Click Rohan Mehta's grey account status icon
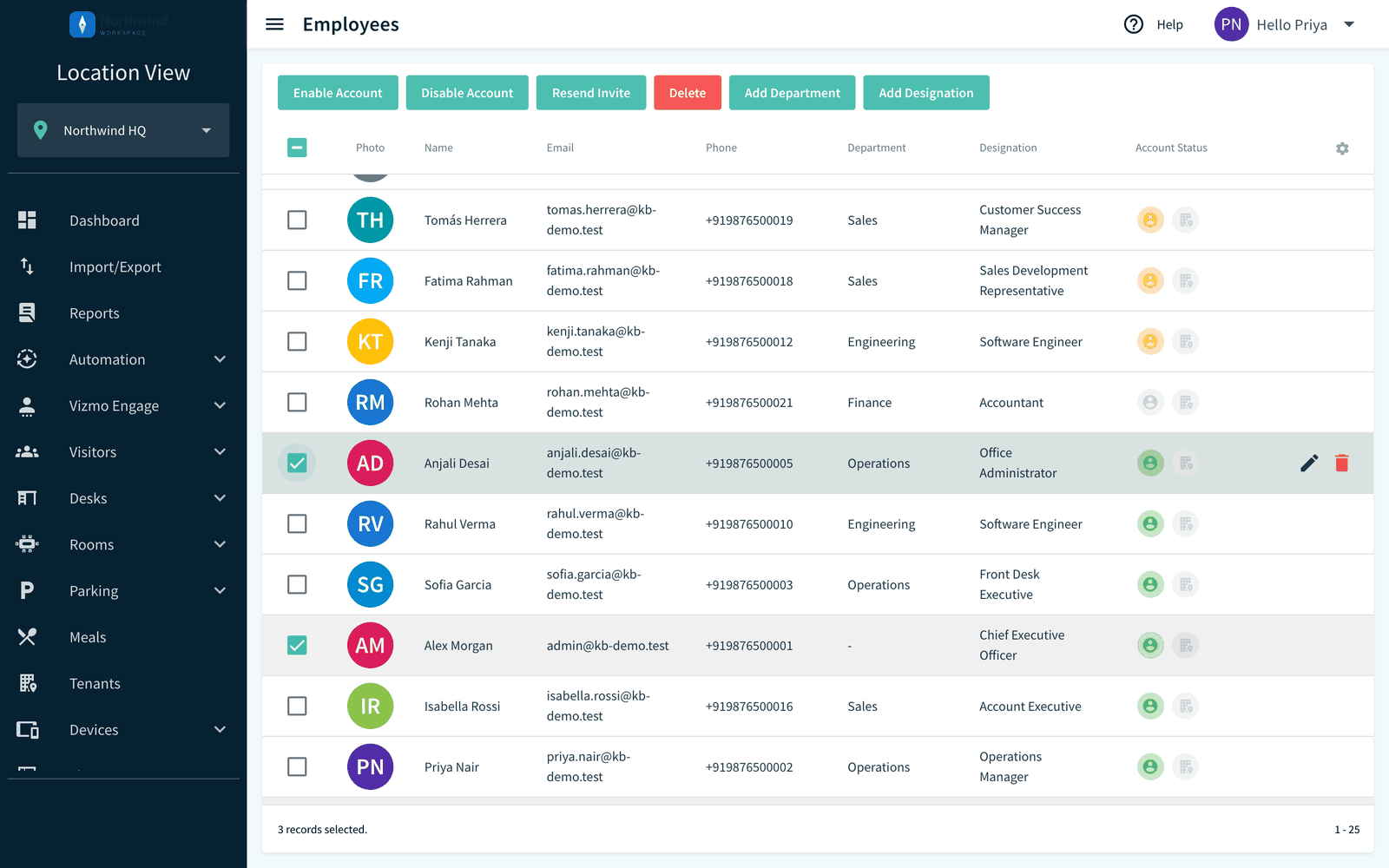The height and width of the screenshot is (868, 1389). point(1150,403)
